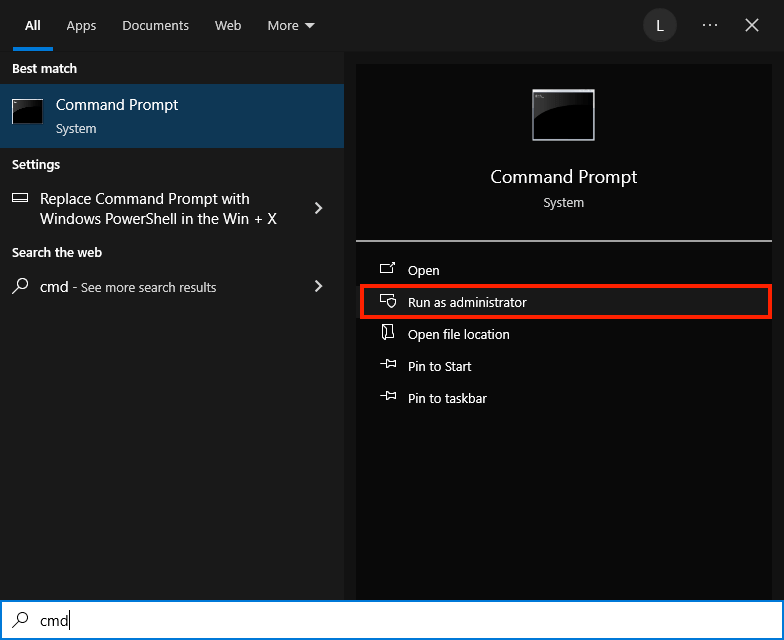Click the Open file location folder icon
This screenshot has width=784, height=640.
pos(388,334)
